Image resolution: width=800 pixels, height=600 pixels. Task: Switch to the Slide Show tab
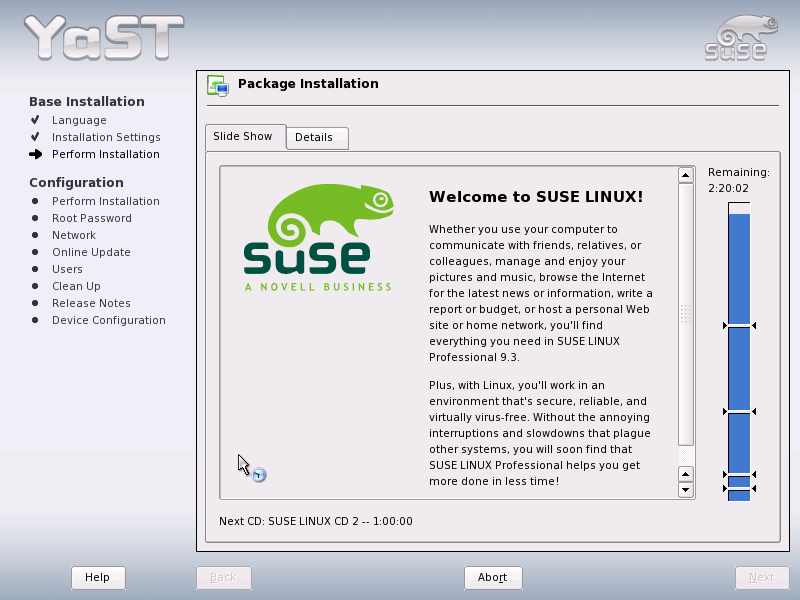245,137
